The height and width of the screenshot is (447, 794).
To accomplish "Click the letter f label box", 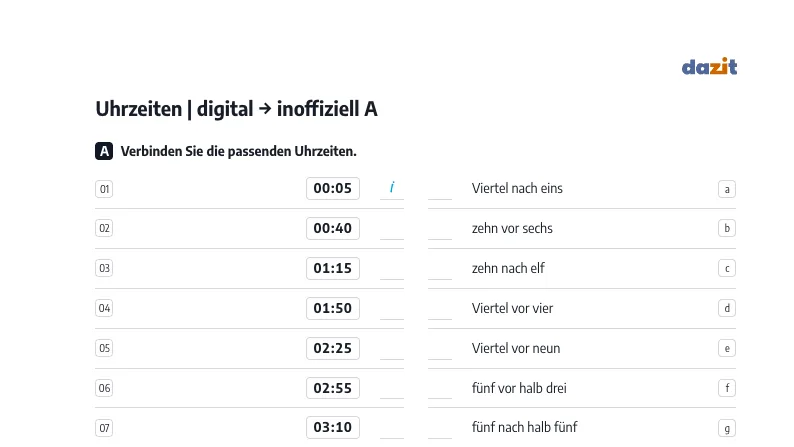I will pos(727,388).
